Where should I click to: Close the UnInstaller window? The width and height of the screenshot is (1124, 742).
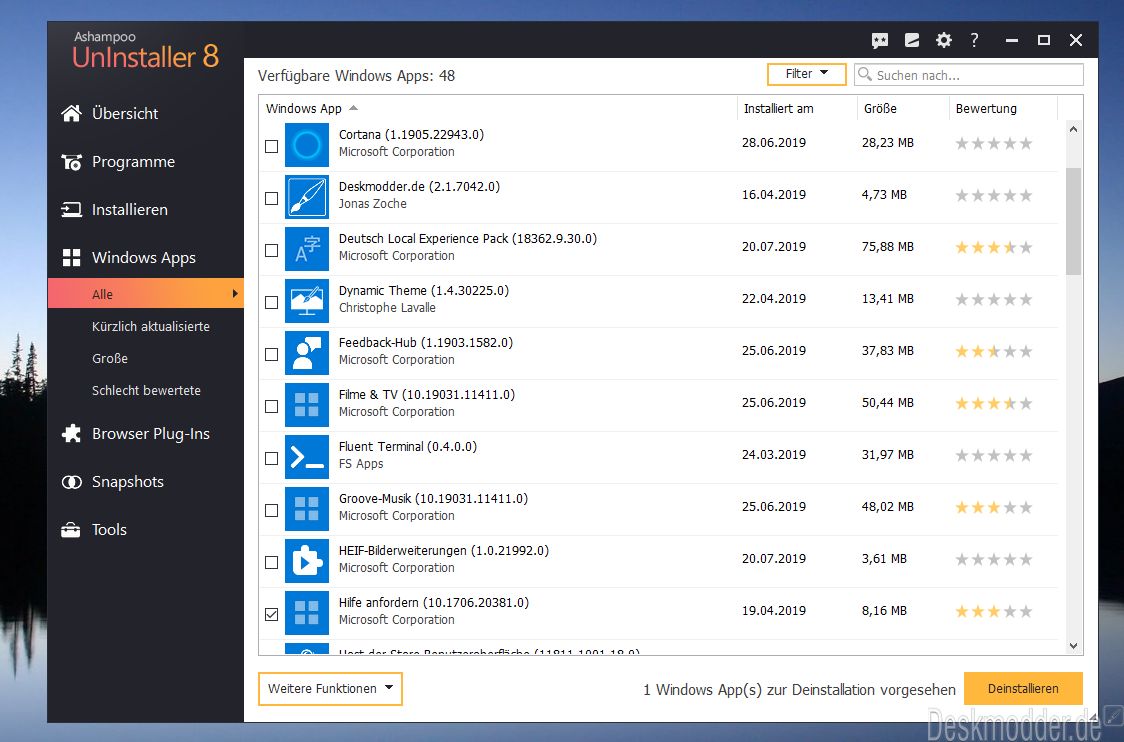(x=1075, y=40)
